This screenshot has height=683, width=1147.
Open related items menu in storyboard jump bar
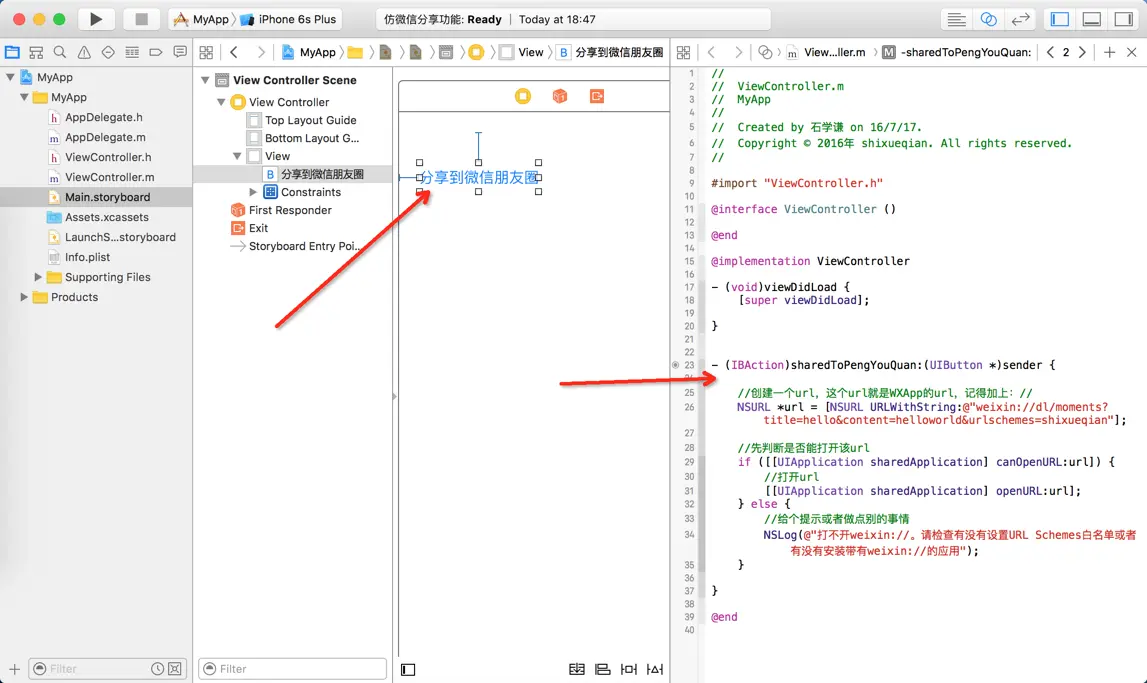coord(206,52)
